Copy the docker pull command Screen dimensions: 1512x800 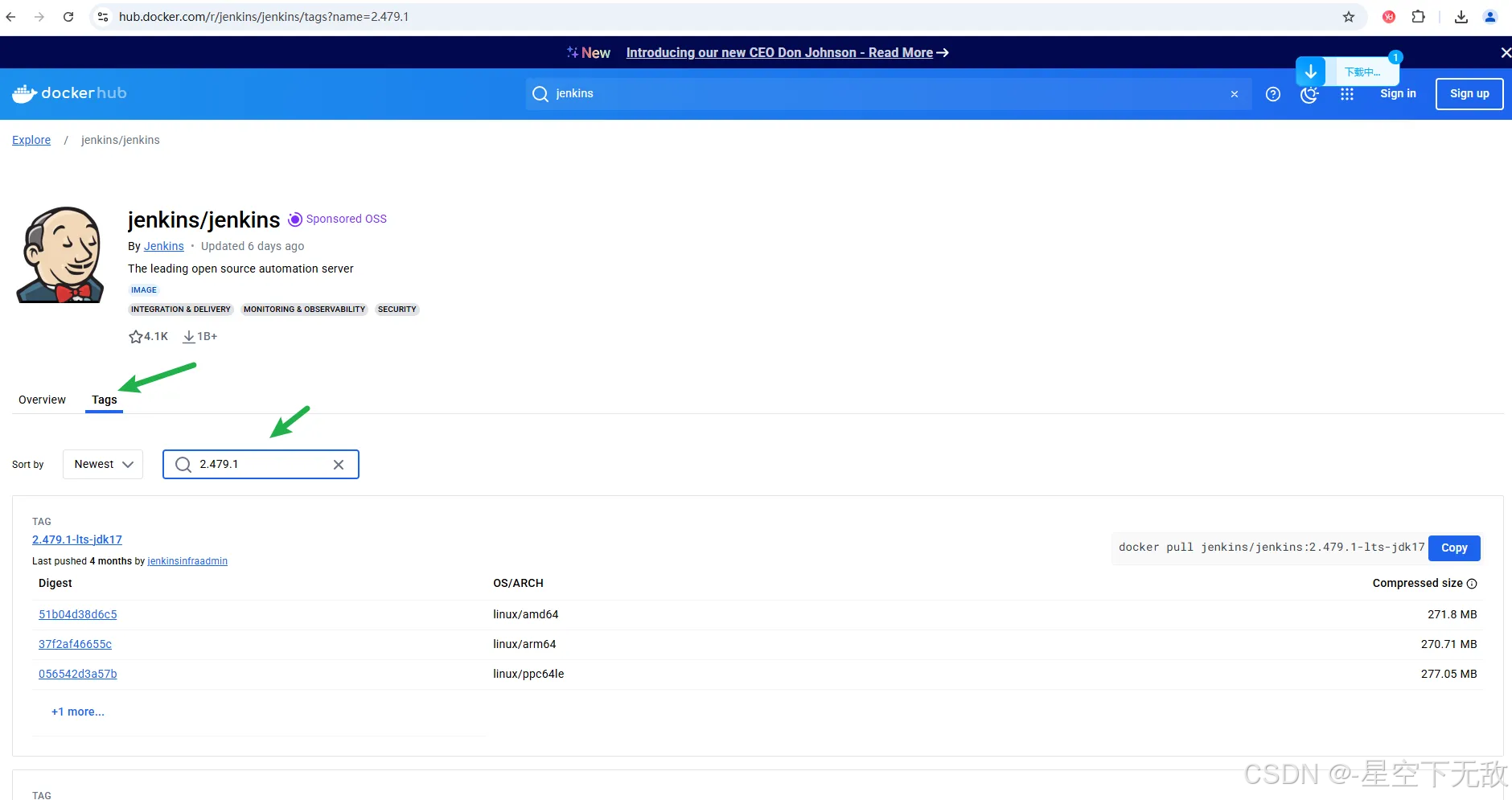pos(1454,548)
